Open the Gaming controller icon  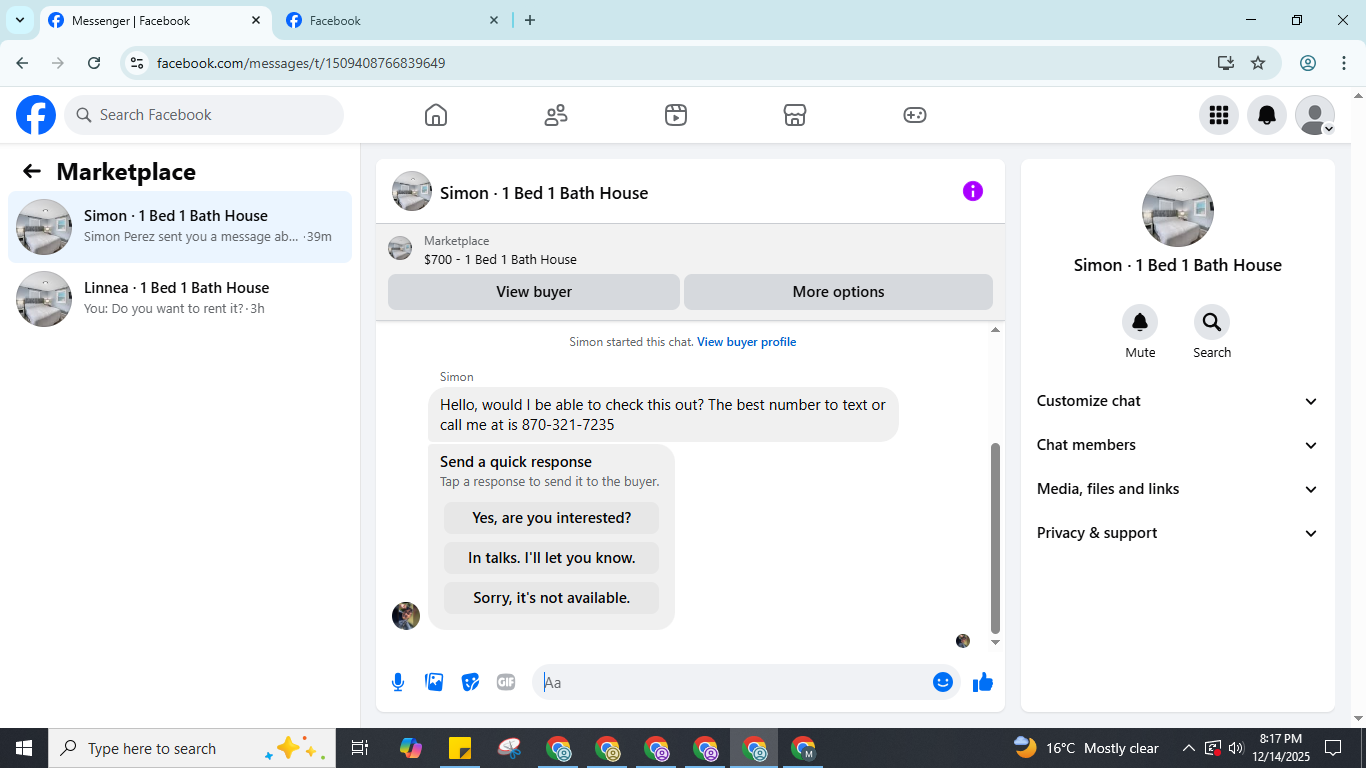point(915,115)
